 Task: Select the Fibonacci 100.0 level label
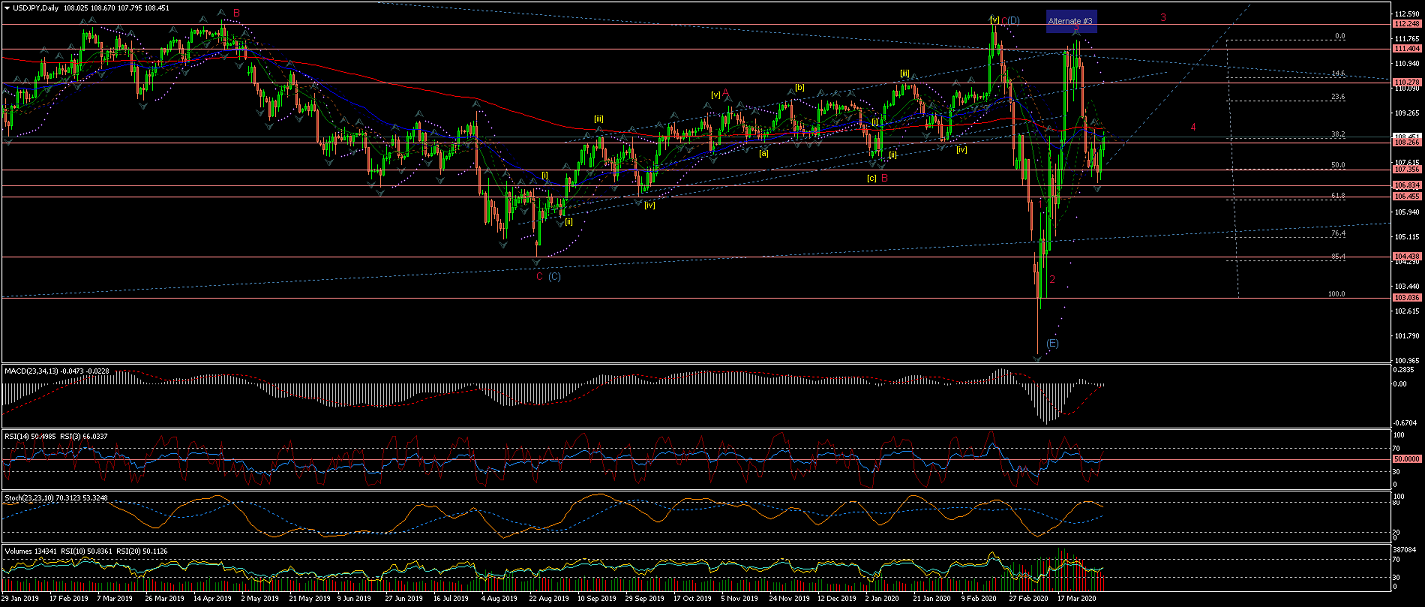click(1336, 294)
